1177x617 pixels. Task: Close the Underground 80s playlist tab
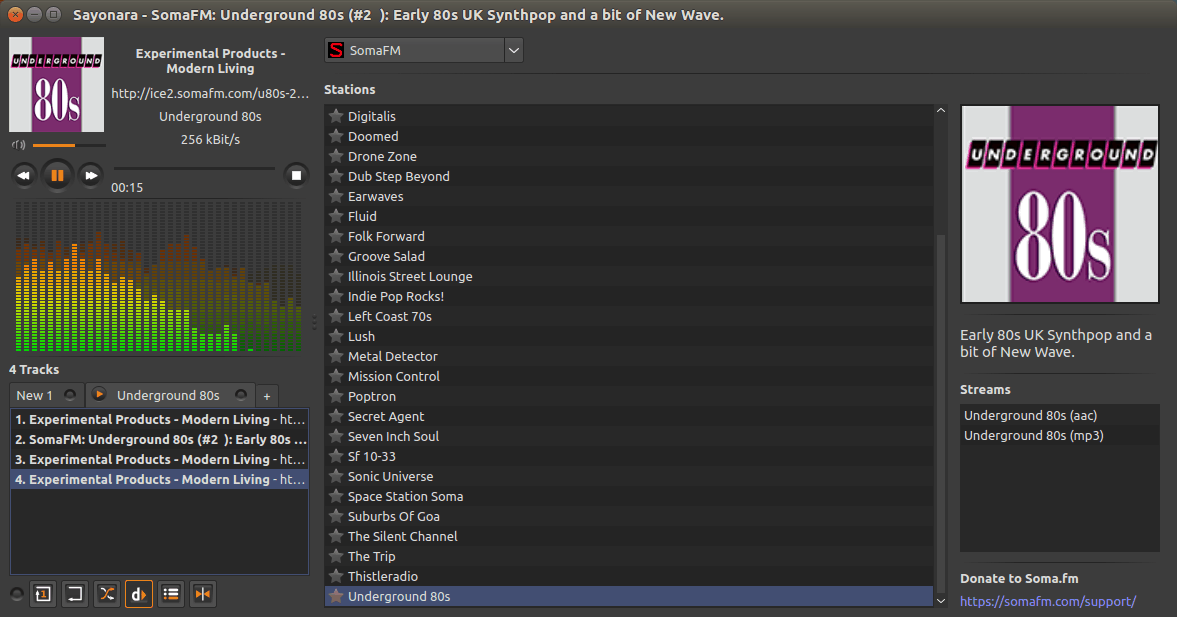(x=241, y=395)
